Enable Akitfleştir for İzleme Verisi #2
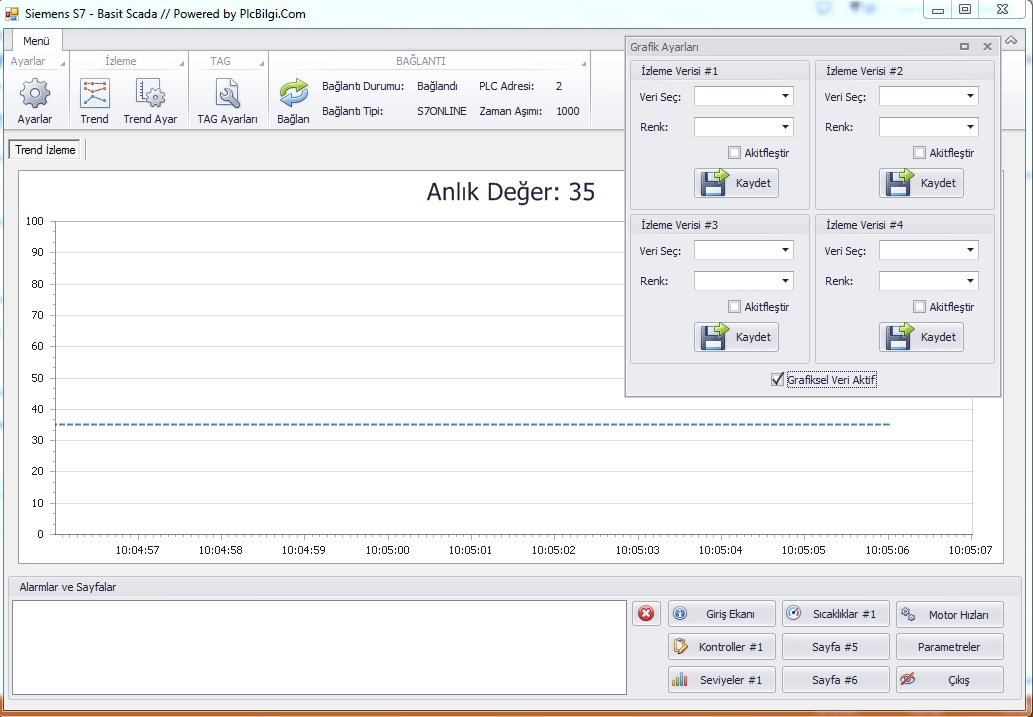 pyautogui.click(x=919, y=153)
